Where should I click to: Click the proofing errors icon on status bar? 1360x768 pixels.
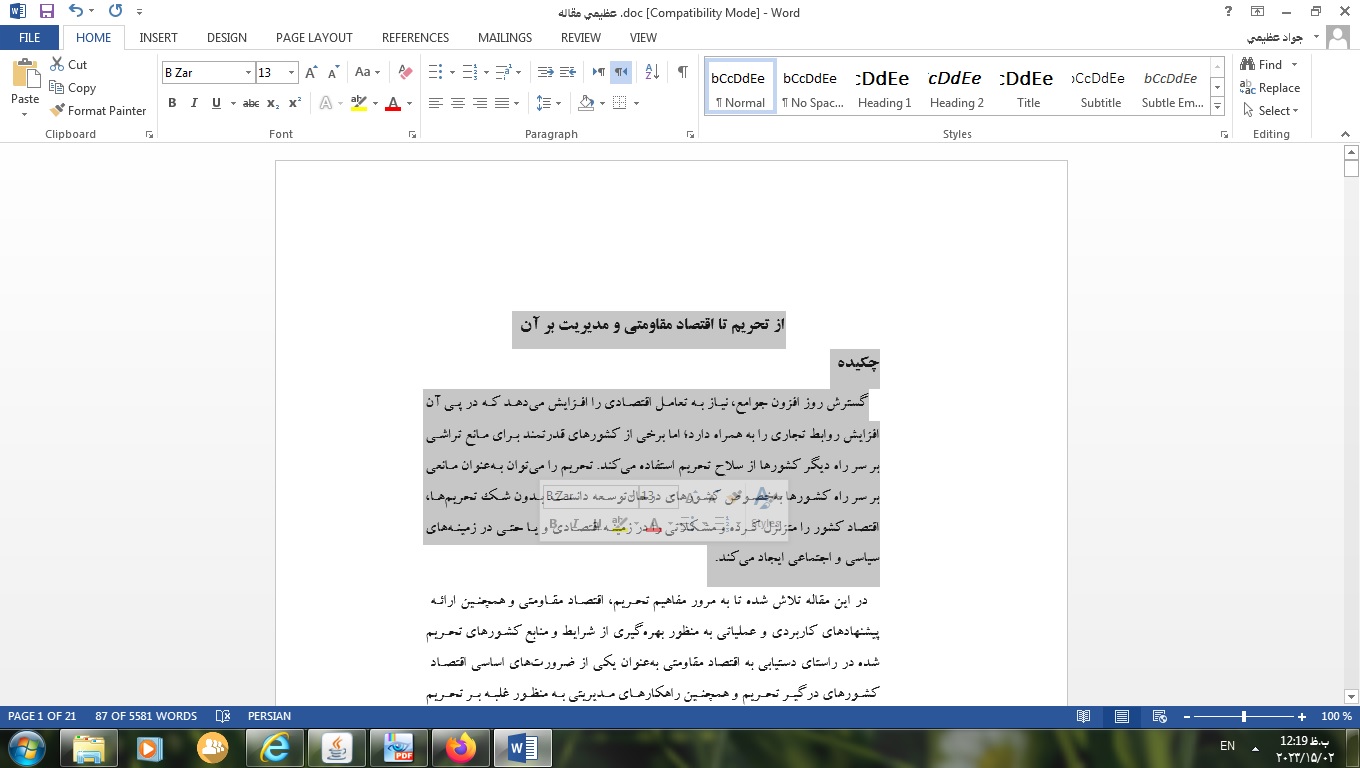222,716
